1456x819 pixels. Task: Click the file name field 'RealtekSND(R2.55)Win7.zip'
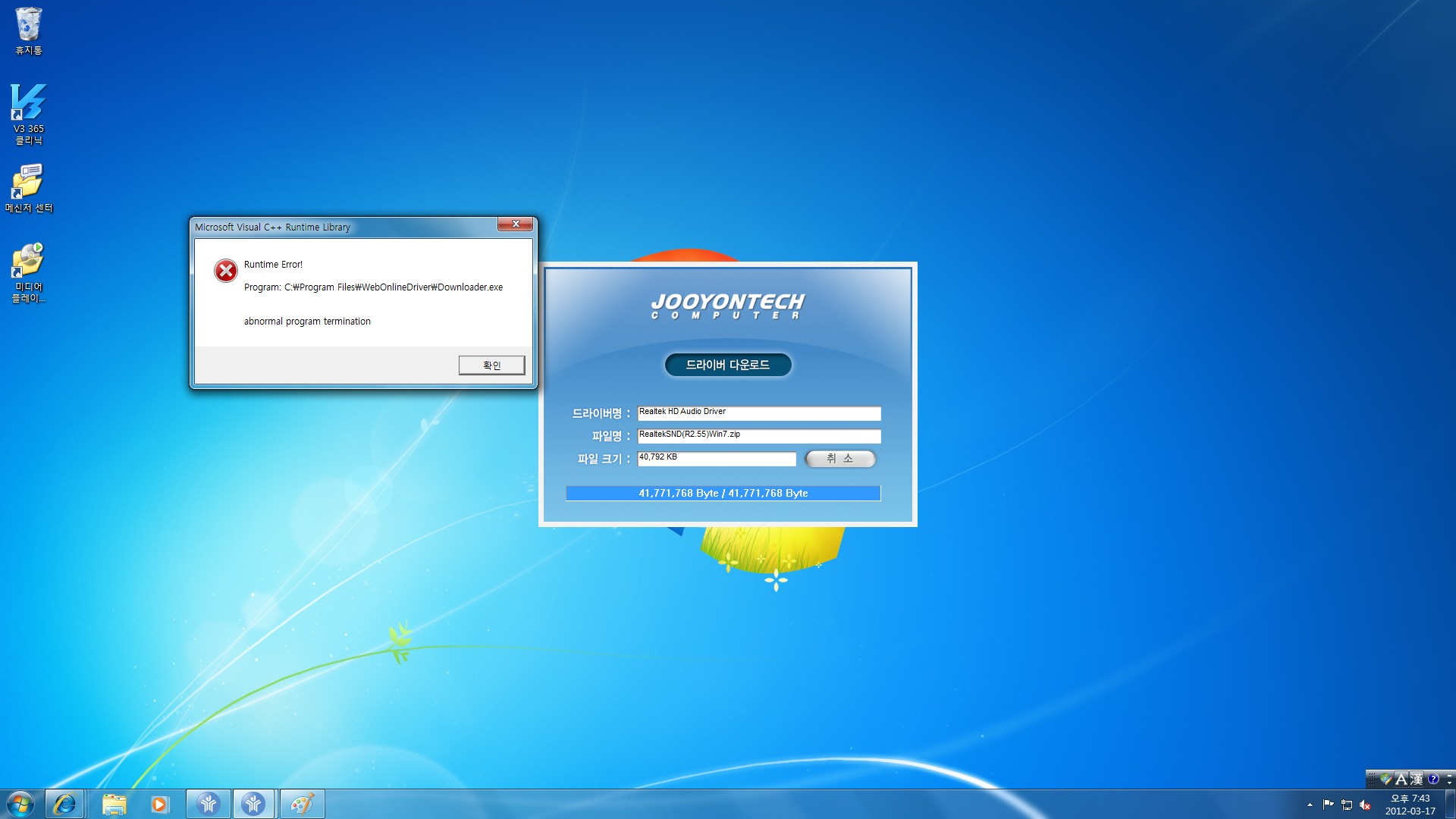759,436
